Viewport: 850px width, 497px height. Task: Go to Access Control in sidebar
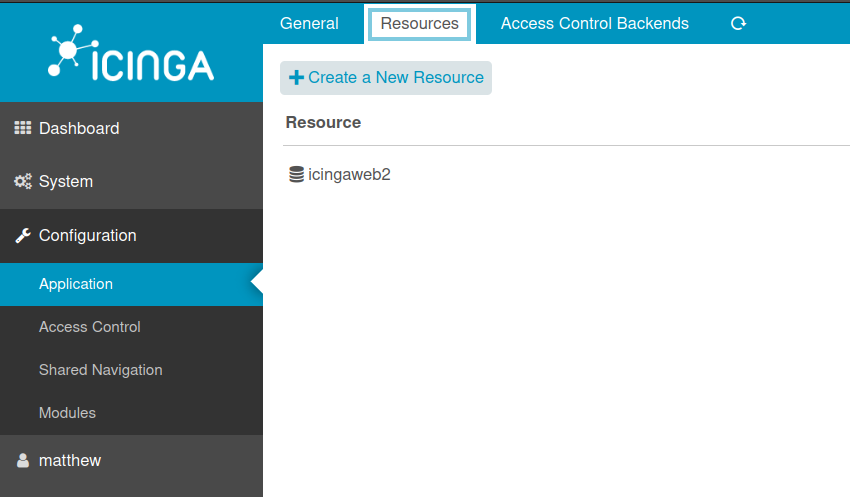coord(90,327)
